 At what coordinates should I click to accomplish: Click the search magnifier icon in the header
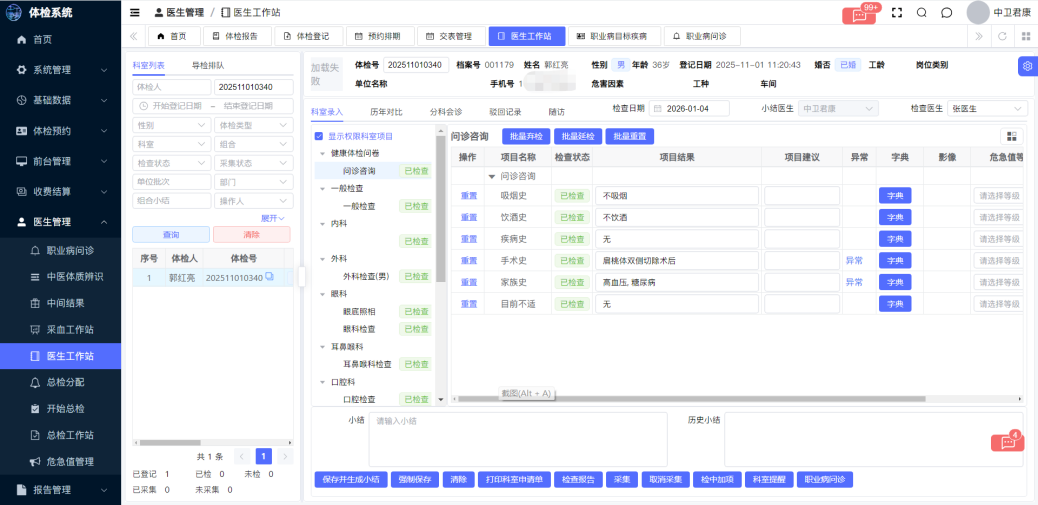(922, 13)
